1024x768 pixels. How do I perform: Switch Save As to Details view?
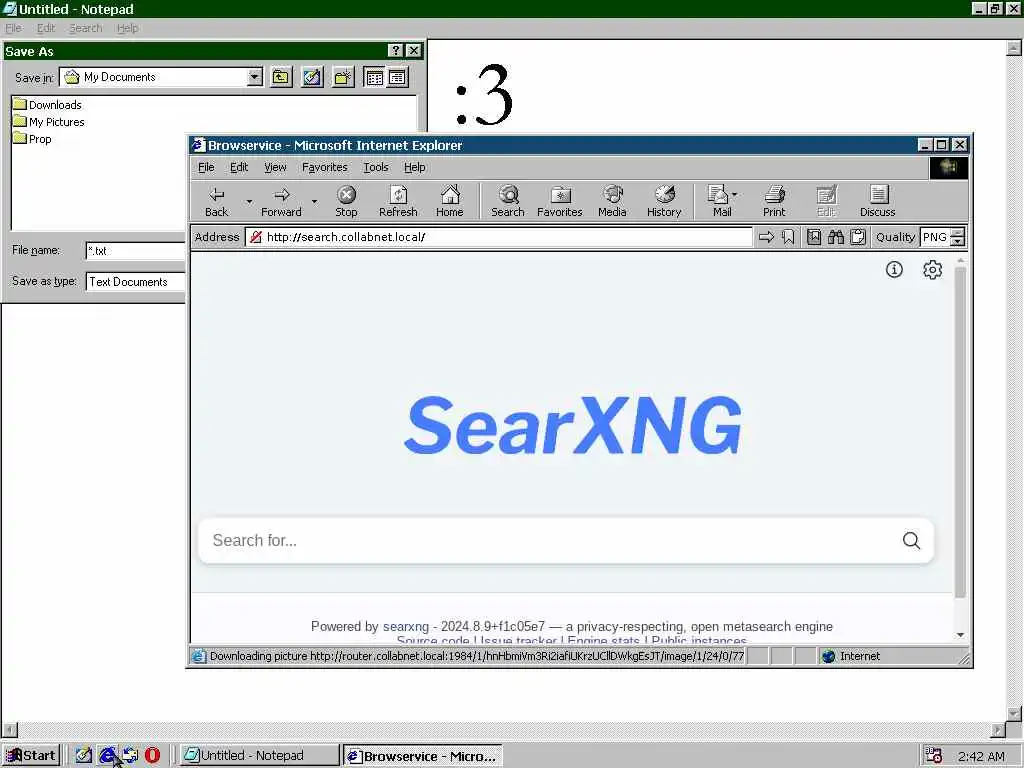(x=397, y=77)
